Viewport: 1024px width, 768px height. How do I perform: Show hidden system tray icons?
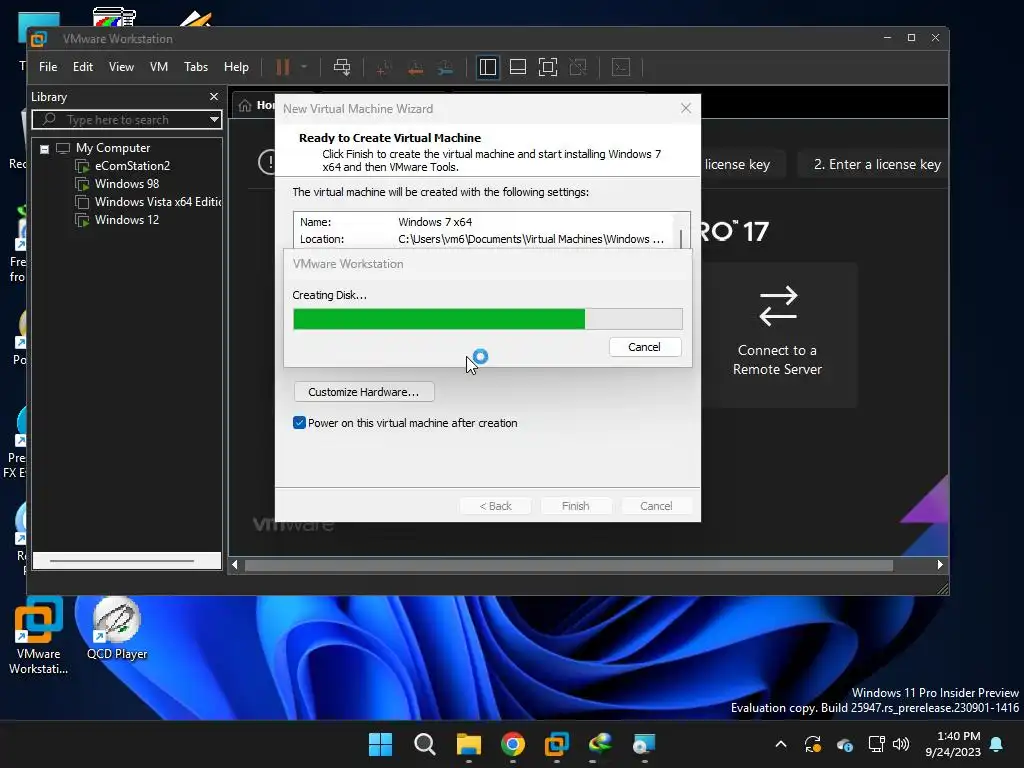click(x=780, y=744)
